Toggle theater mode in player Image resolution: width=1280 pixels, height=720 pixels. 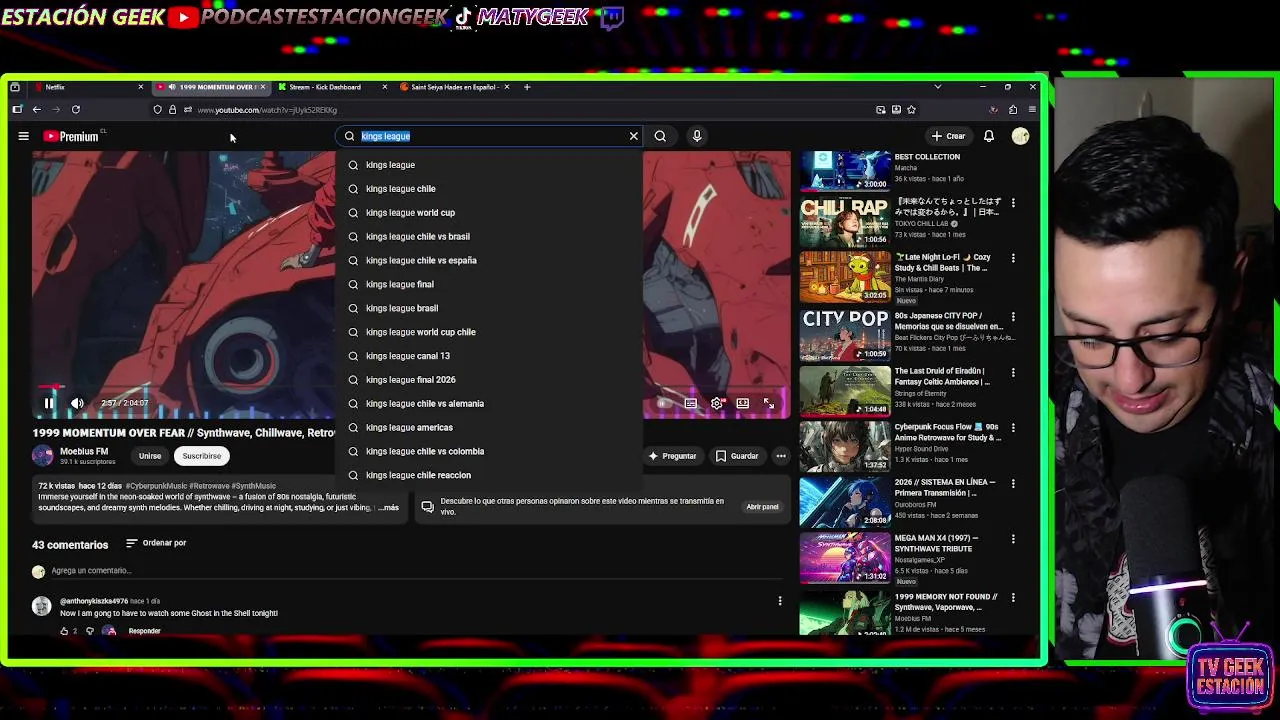click(742, 403)
